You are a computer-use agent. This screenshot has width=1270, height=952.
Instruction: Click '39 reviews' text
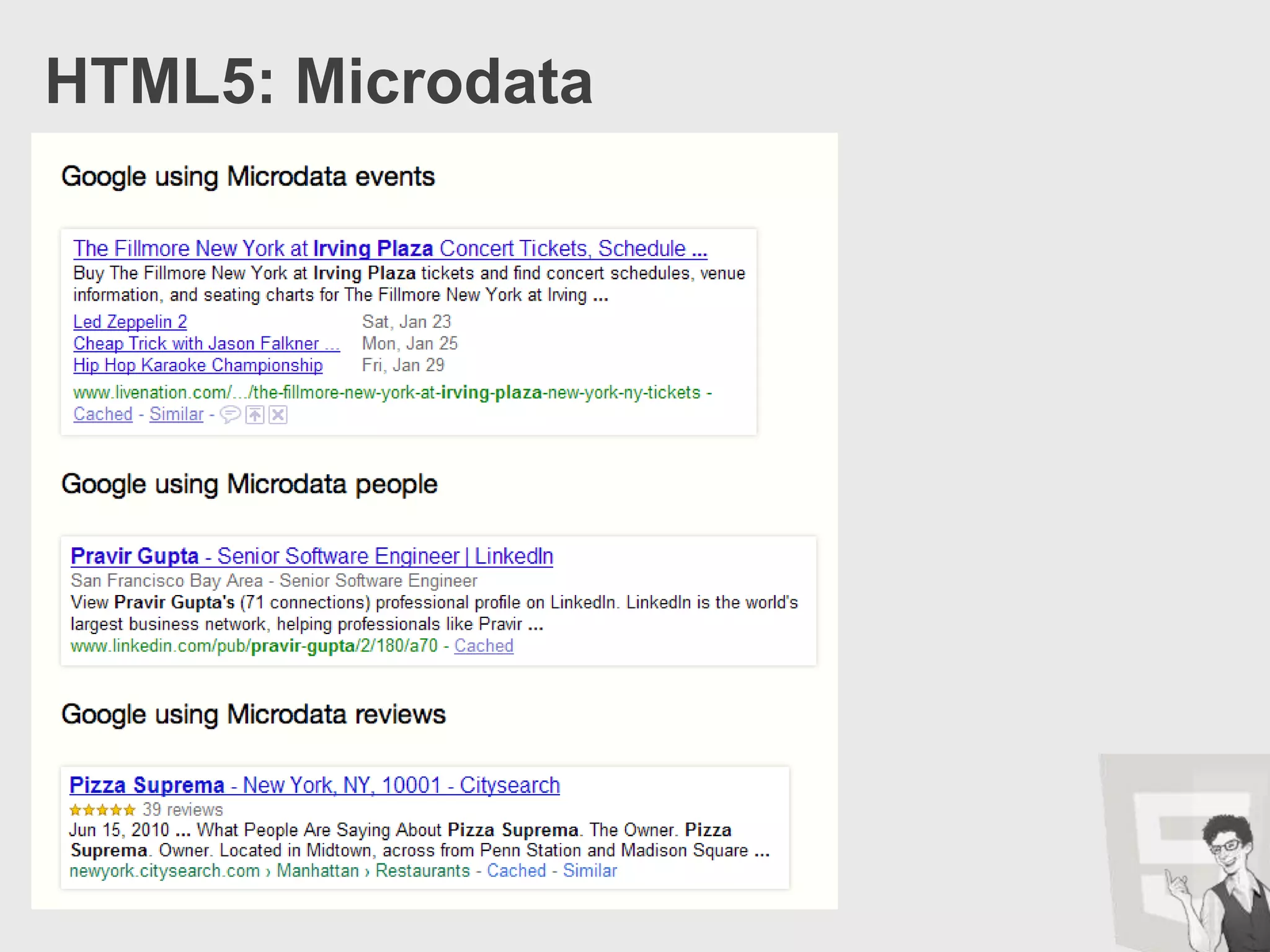(x=182, y=809)
